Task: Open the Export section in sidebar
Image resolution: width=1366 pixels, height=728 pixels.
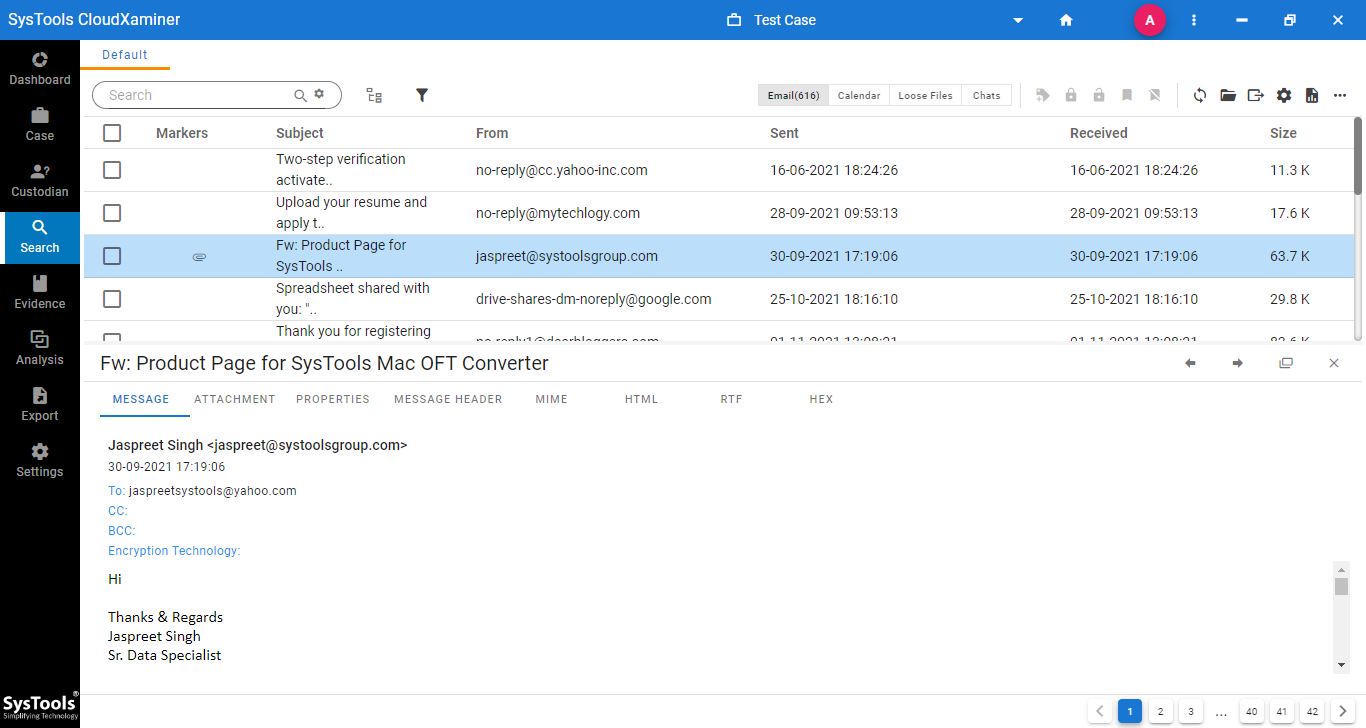Action: coord(40,404)
